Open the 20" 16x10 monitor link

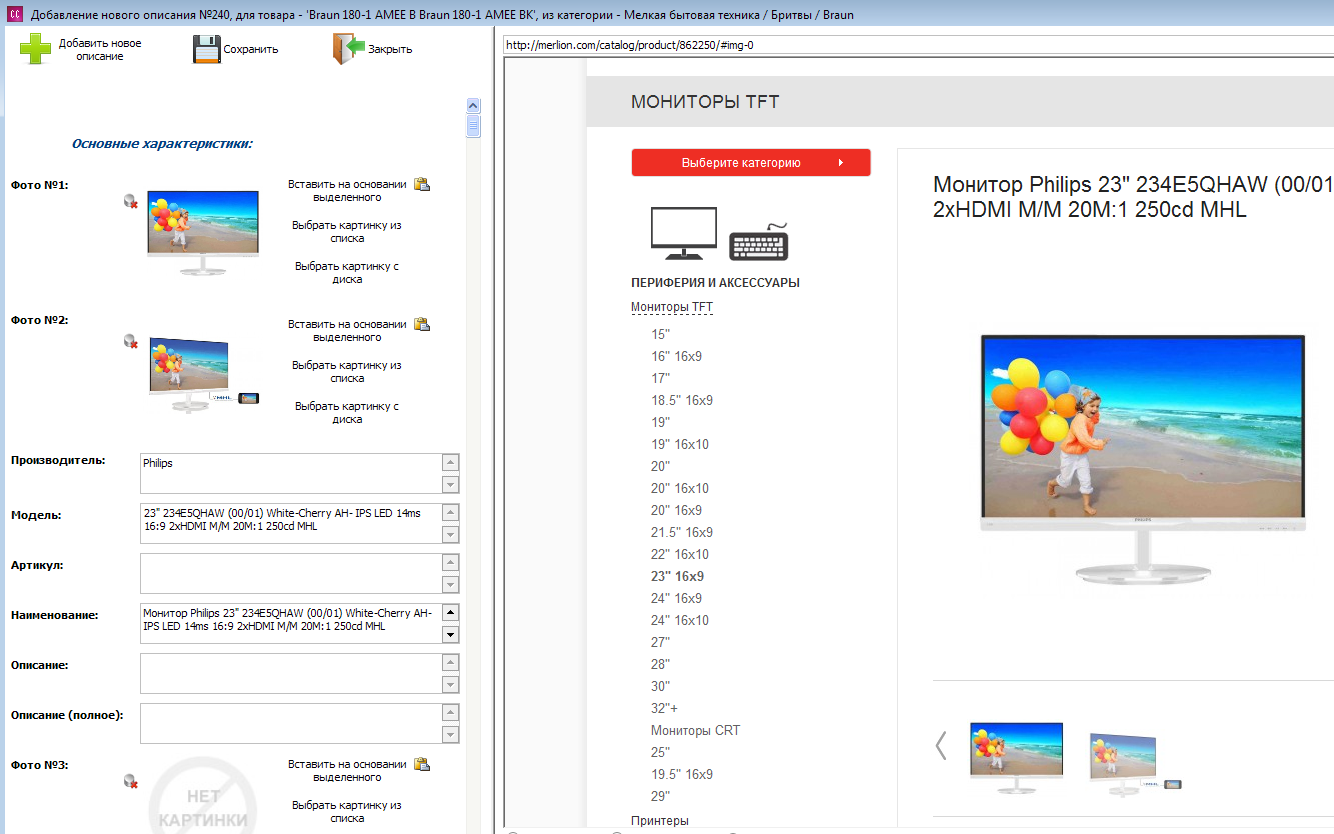[x=680, y=488]
